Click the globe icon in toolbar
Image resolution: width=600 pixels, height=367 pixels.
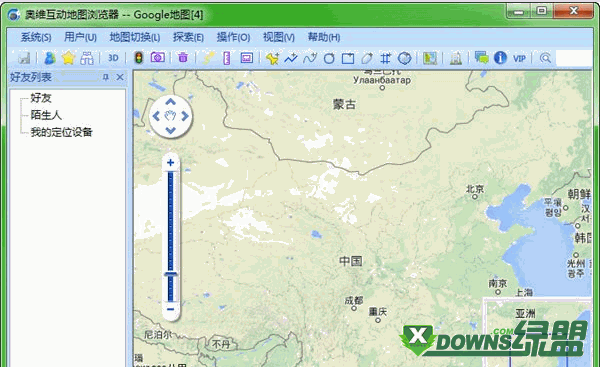point(404,59)
